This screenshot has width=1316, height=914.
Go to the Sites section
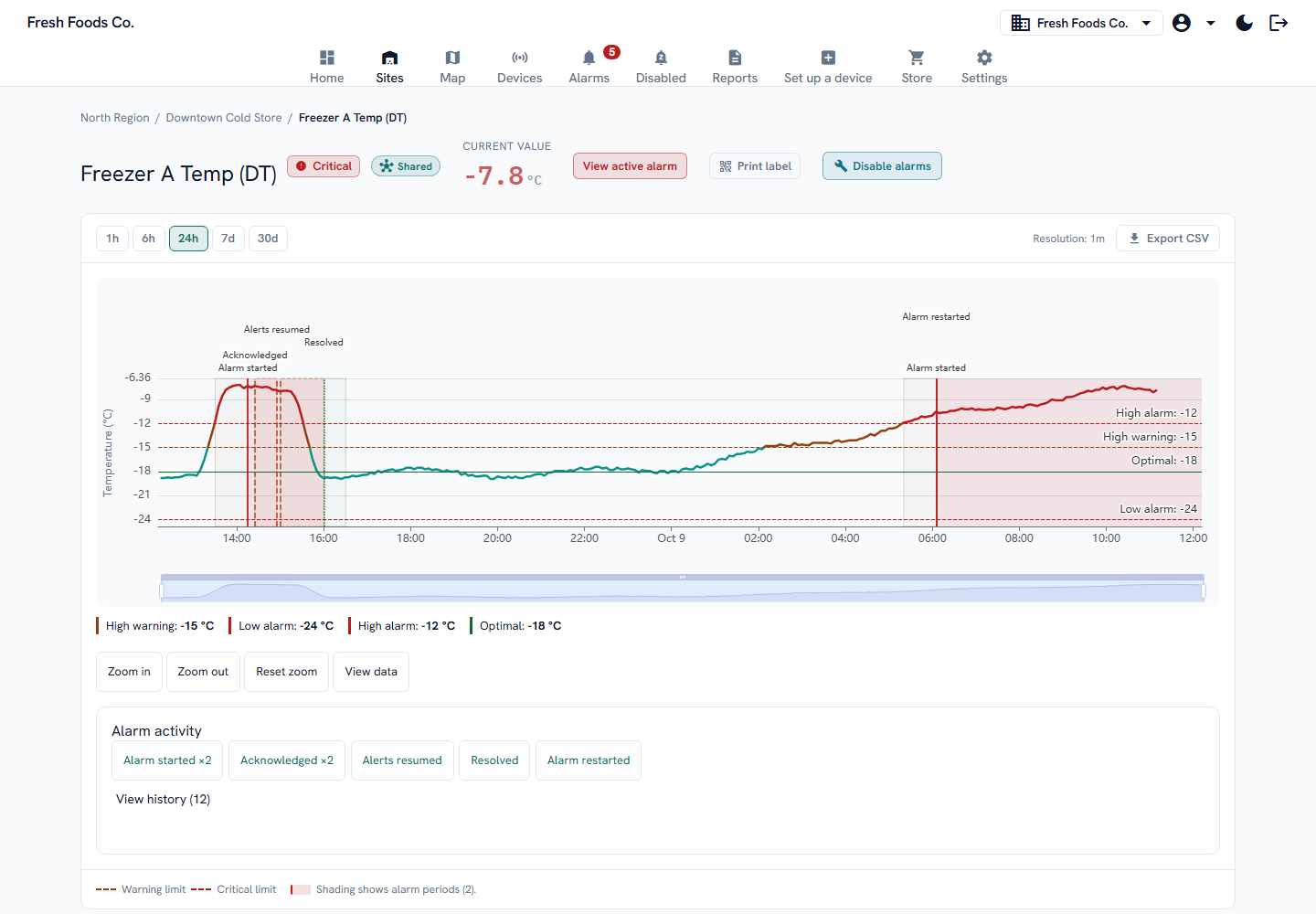point(389,67)
